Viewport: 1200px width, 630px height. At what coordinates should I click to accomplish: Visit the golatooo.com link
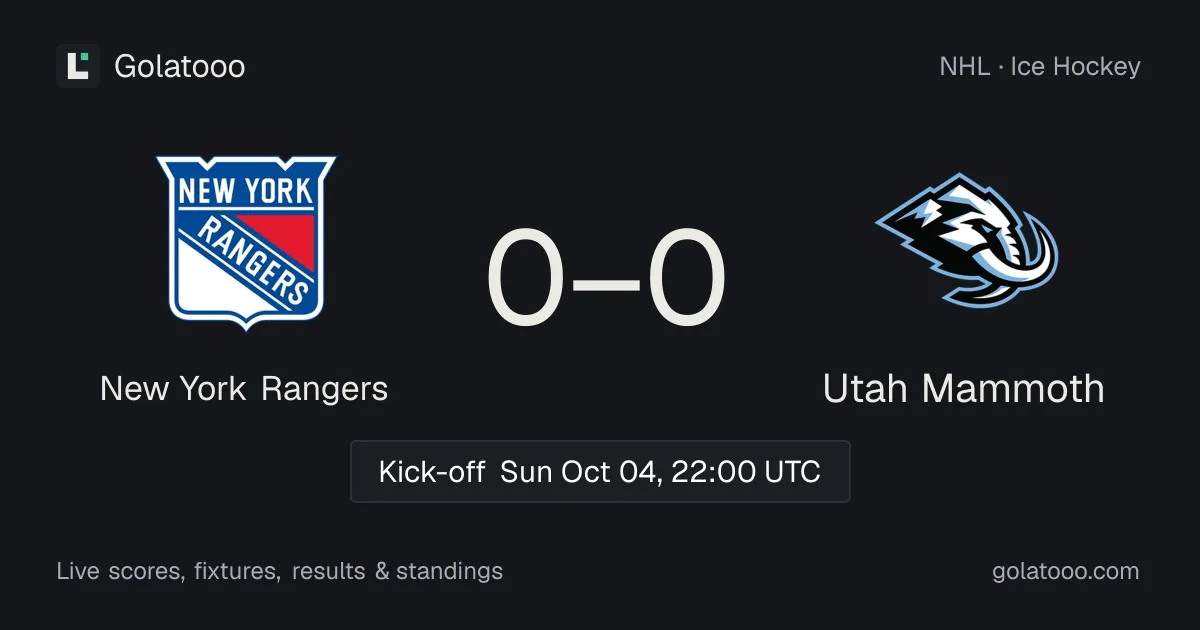(x=1066, y=572)
